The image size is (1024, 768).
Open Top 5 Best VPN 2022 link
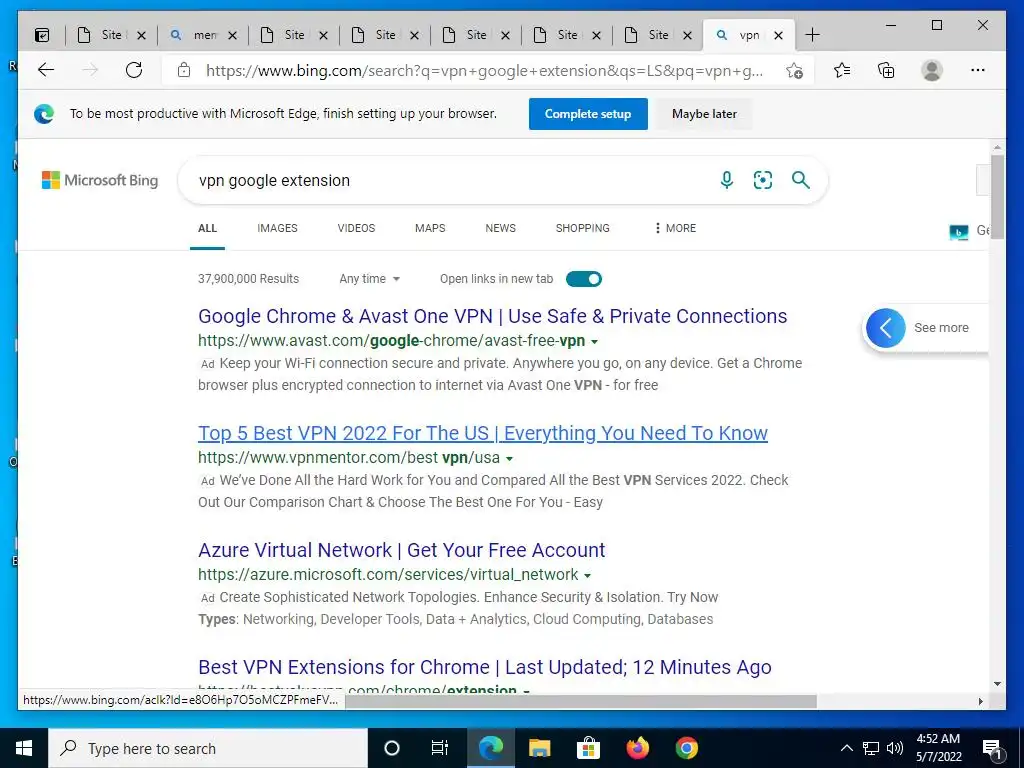pos(483,433)
